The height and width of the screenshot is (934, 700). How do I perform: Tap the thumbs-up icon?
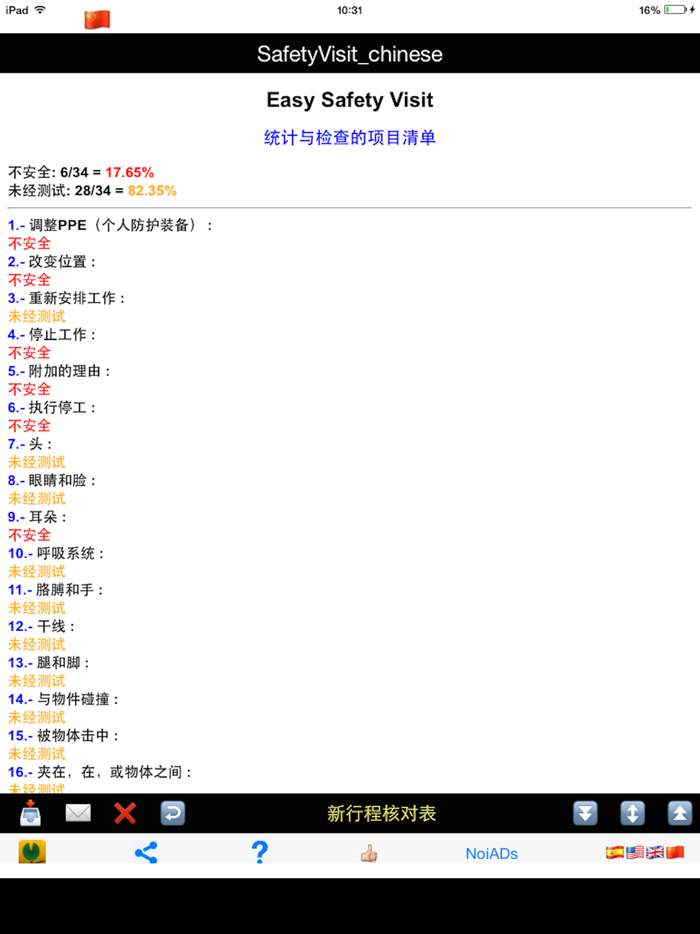click(369, 854)
